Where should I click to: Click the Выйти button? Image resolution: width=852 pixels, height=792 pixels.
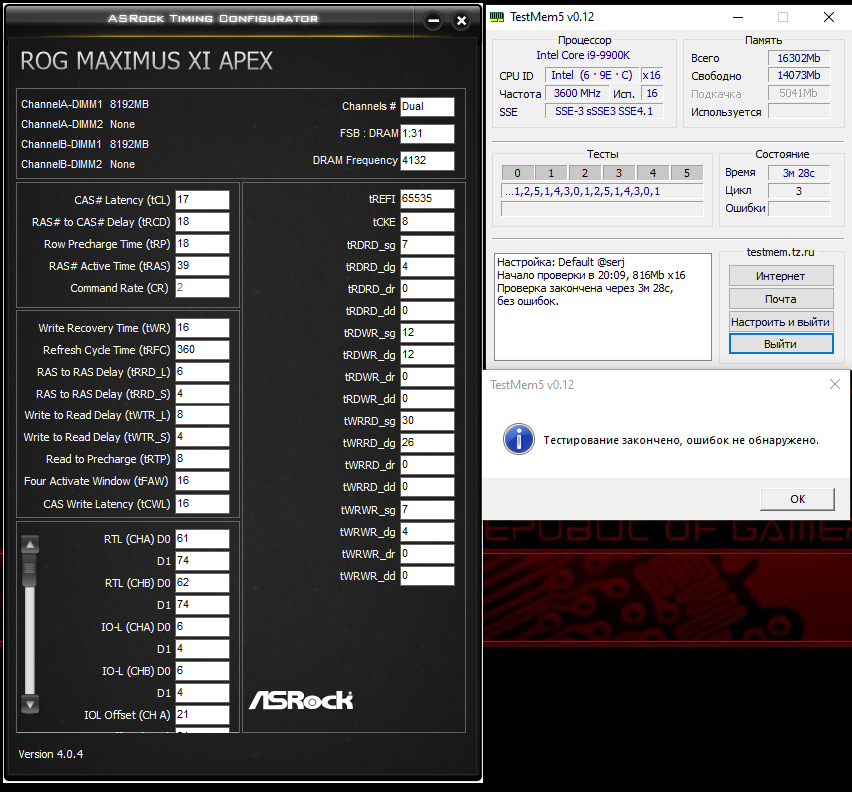[x=780, y=344]
